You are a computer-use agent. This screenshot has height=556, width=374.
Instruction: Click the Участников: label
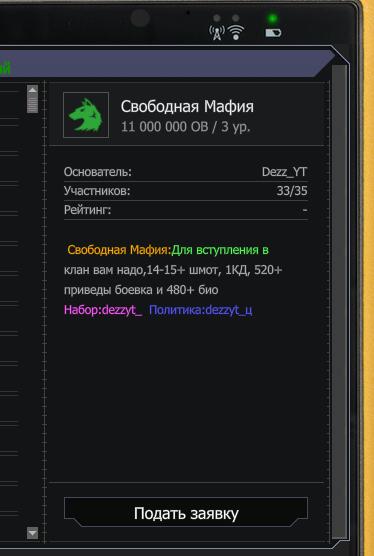(97, 191)
